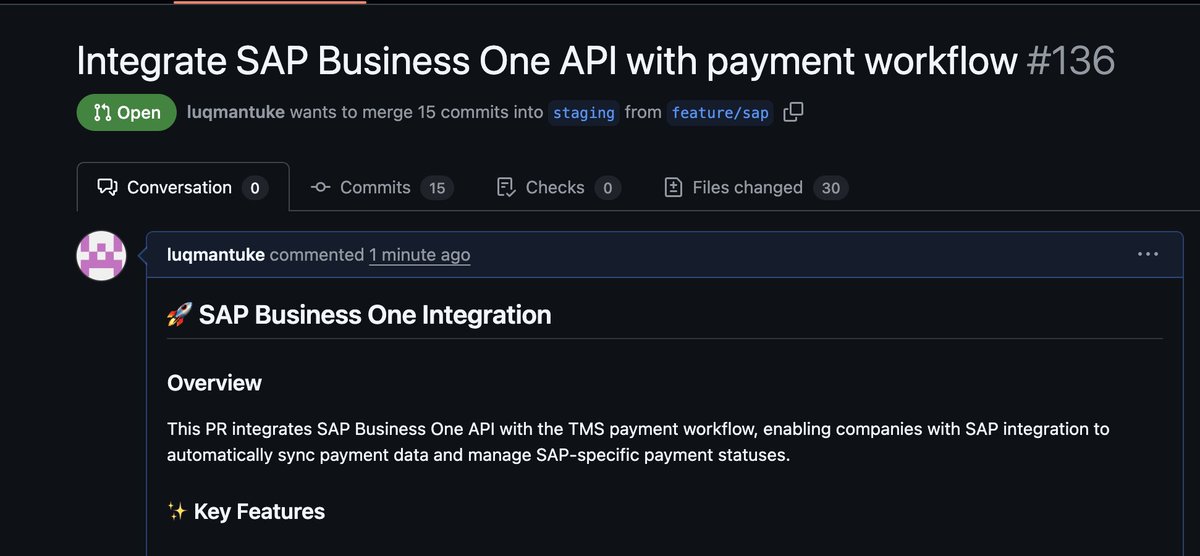The image size is (1200, 556).
Task: Open the Commits tab
Action: [382, 187]
